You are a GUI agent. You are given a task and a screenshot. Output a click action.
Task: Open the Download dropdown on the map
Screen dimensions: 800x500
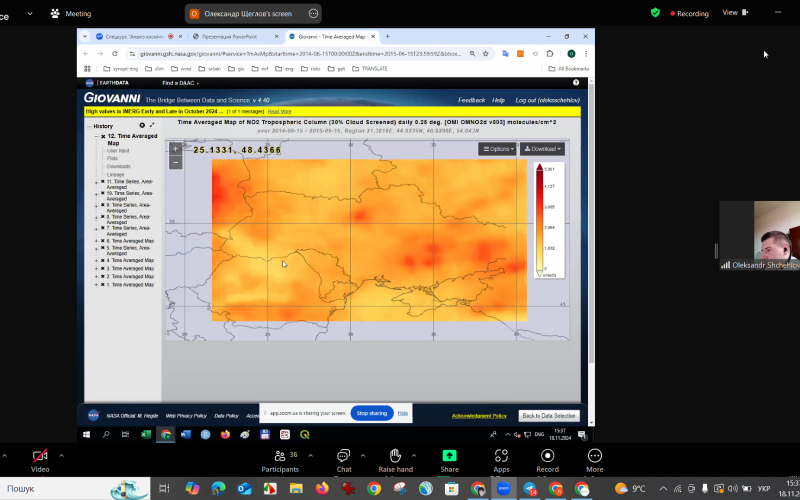point(542,149)
